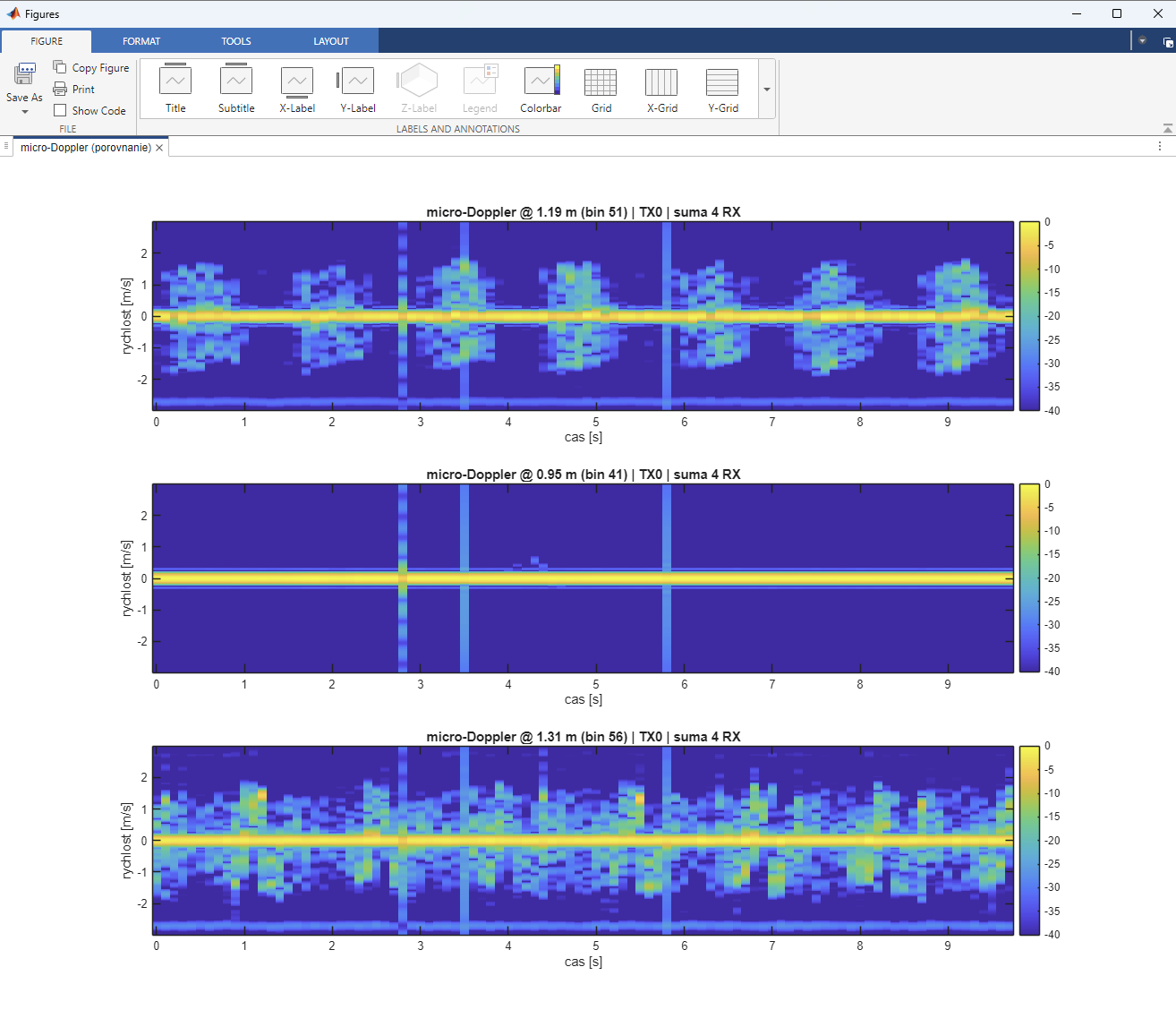1176x1027 pixels.
Task: Add a Title to the figure
Action: point(175,89)
